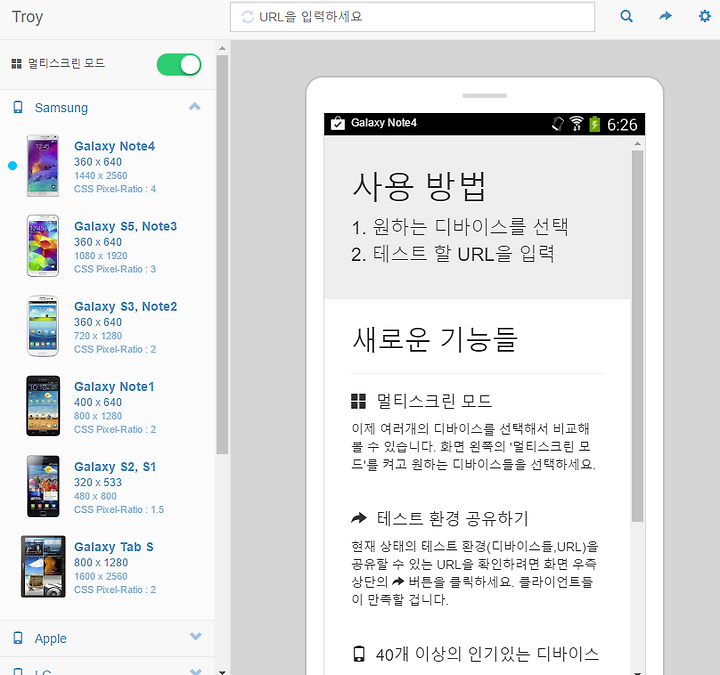Click the 새로운 기능들 heading

tap(435, 339)
